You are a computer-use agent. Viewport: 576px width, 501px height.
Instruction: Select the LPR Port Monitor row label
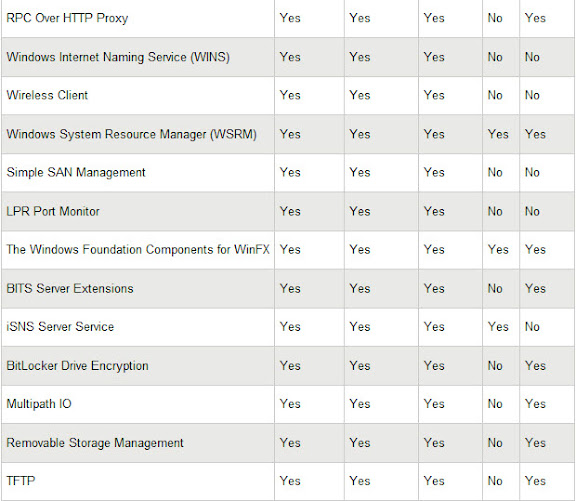(x=53, y=211)
